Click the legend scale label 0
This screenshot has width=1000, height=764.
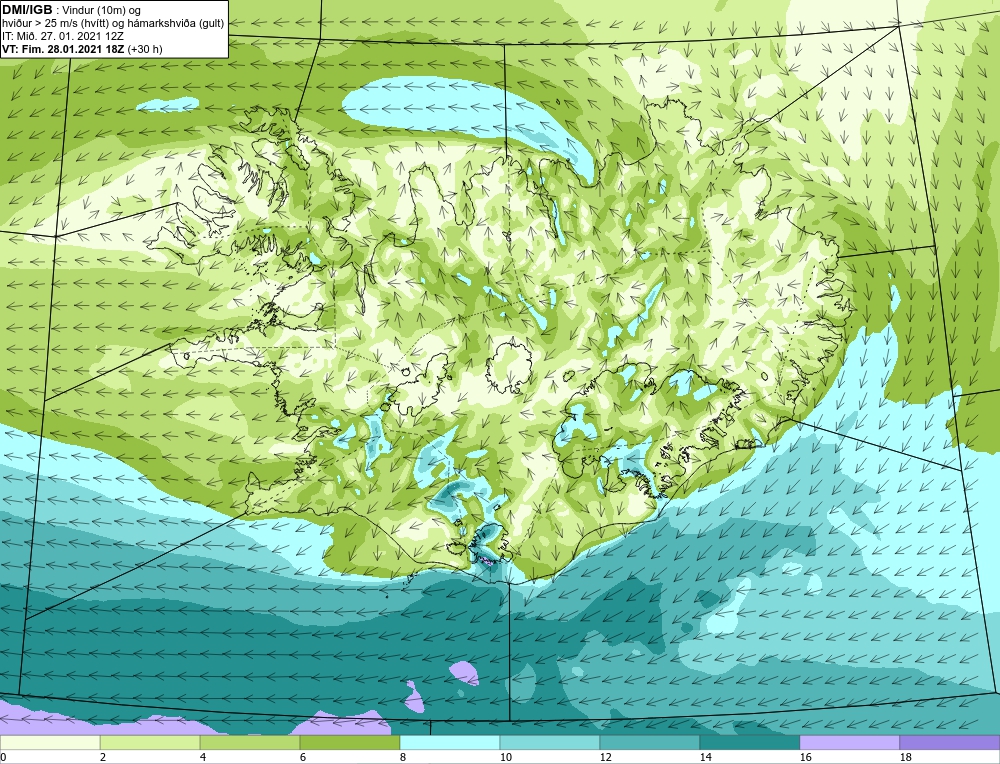3,757
